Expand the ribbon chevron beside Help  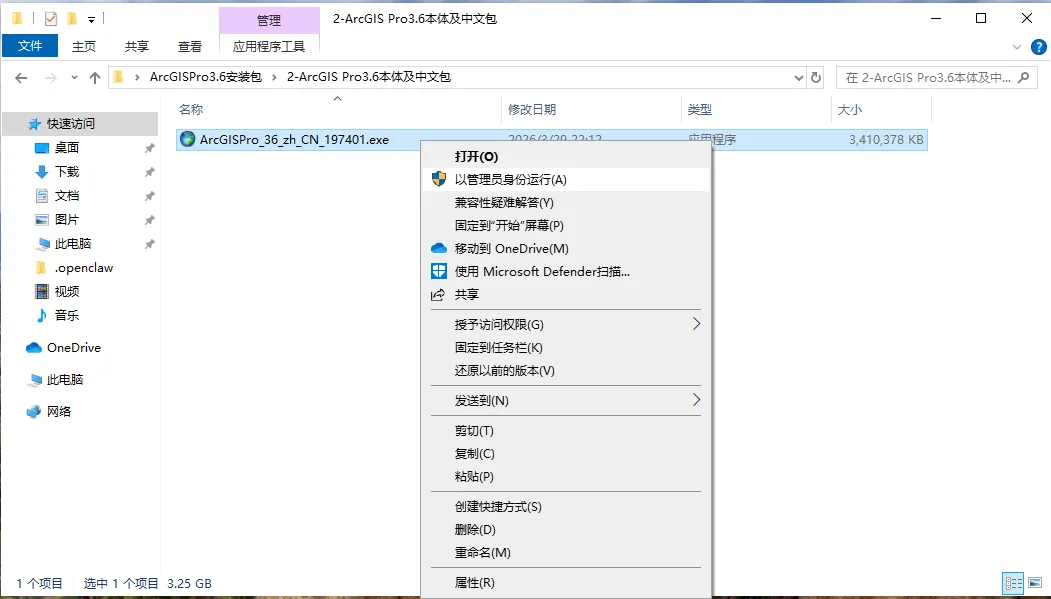[1017, 47]
